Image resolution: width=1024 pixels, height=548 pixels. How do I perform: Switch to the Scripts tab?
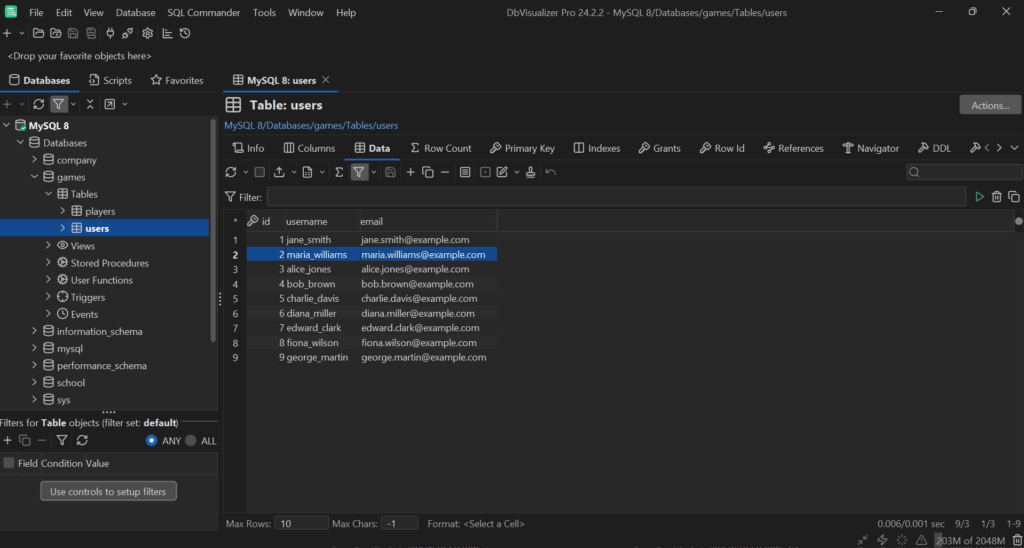(110, 80)
